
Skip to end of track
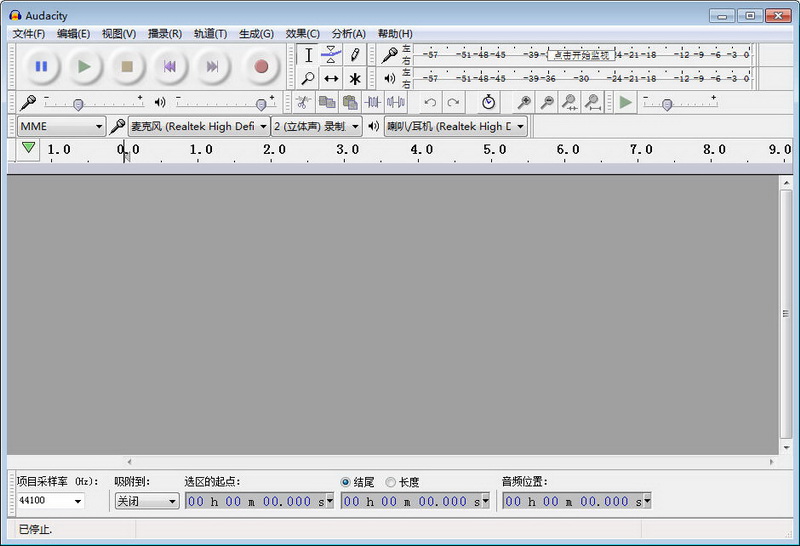coord(212,66)
